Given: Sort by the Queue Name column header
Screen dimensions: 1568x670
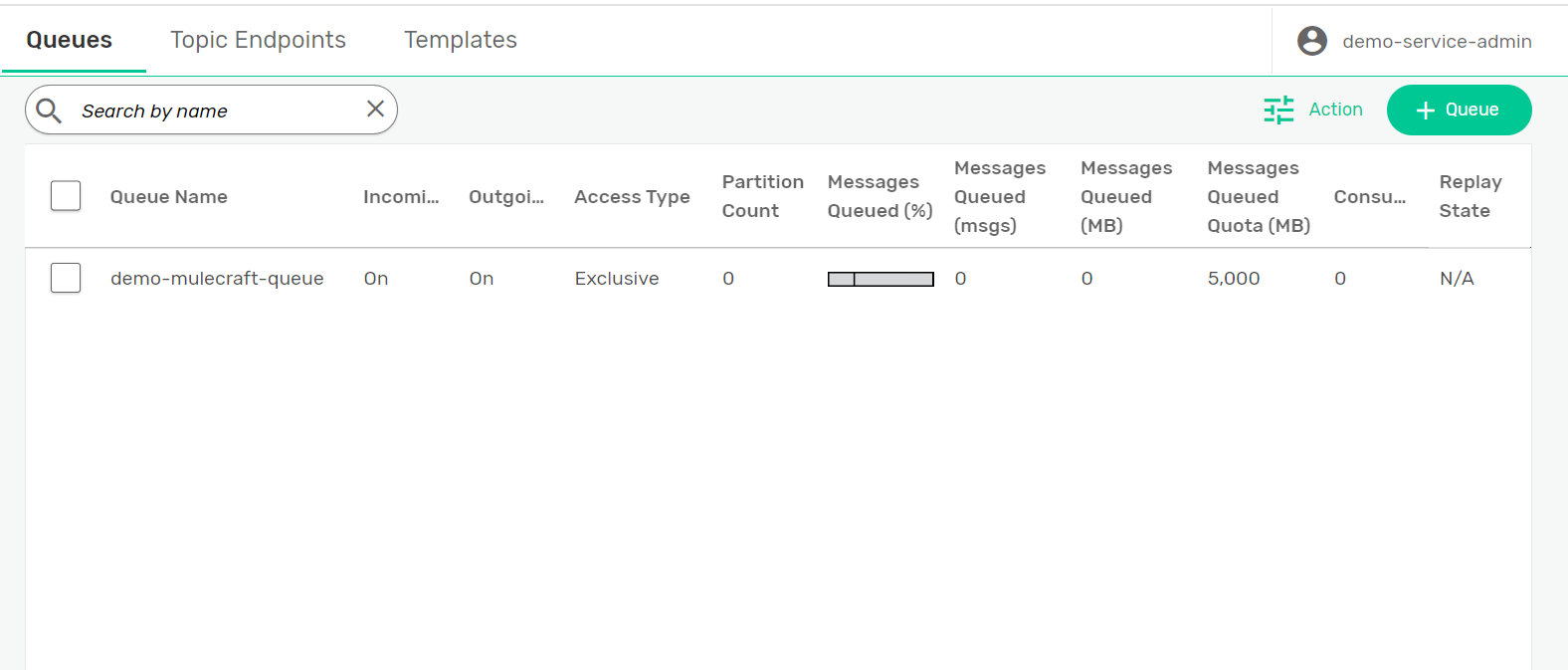Looking at the screenshot, I should (169, 197).
